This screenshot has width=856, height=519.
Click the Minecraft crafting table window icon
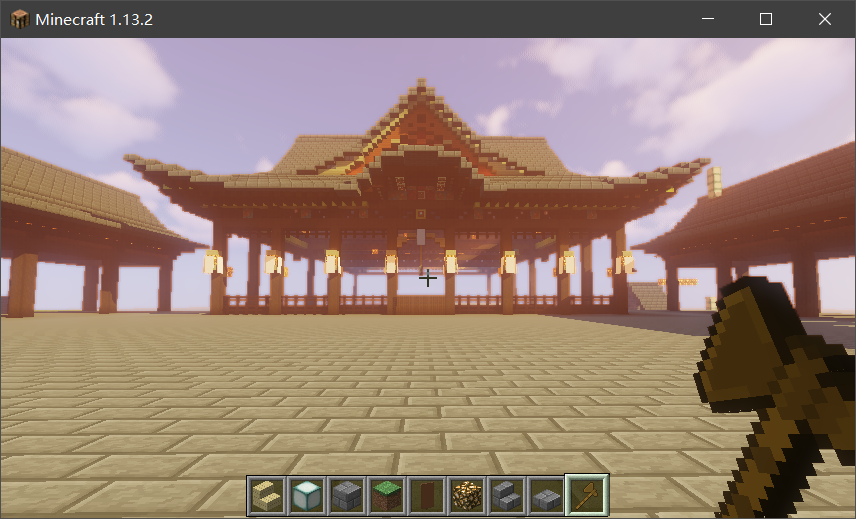pos(19,19)
